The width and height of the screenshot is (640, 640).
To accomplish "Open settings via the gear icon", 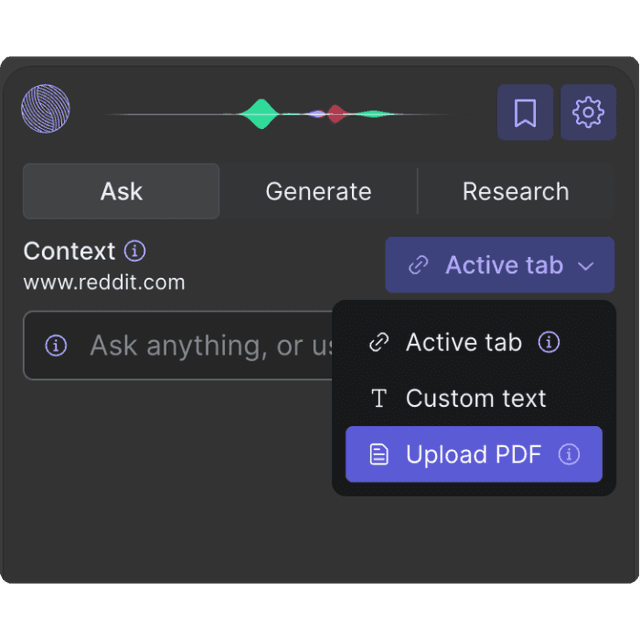I will point(588,113).
